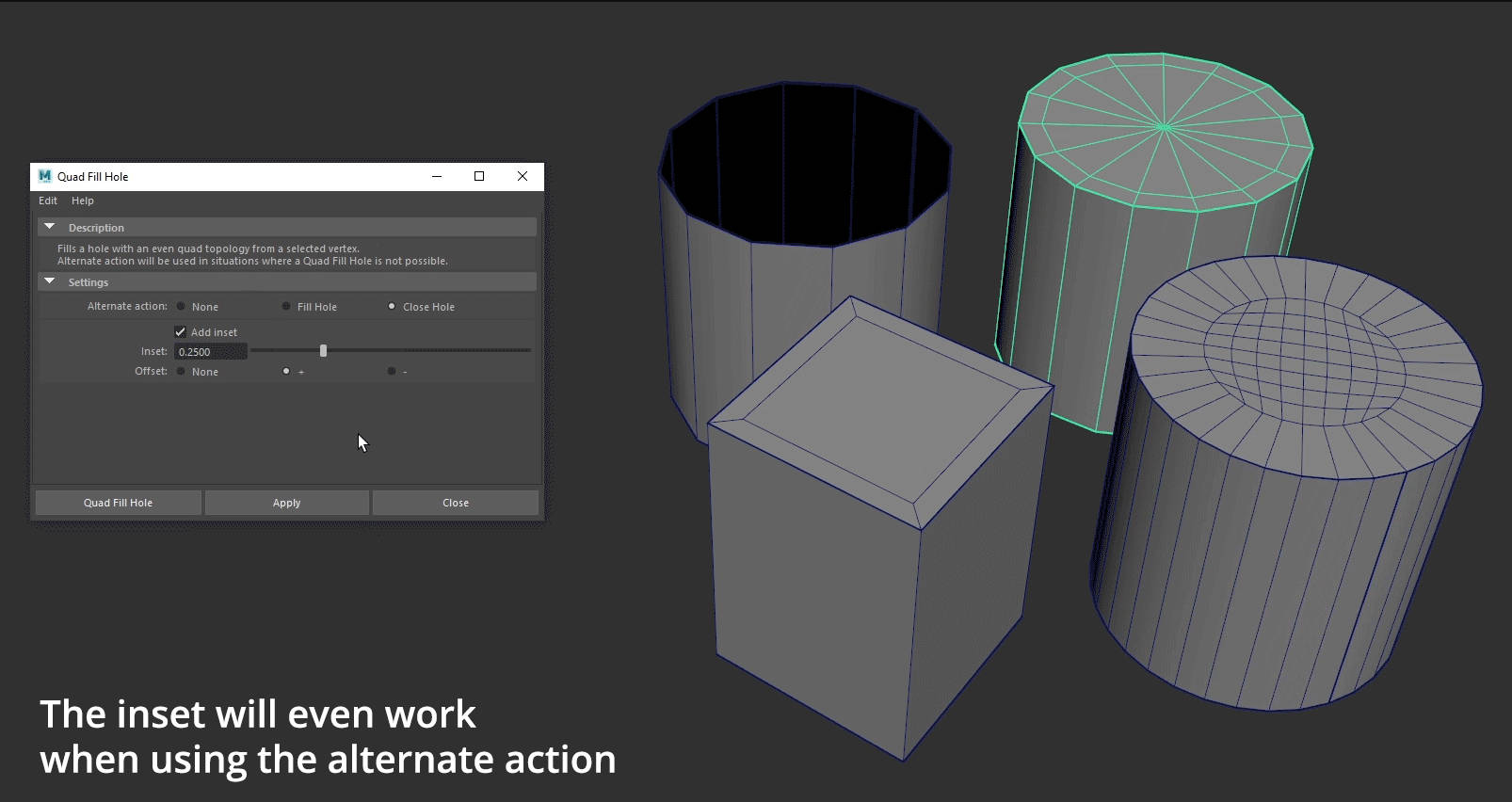
Task: Collapse the Description section
Action: pos(50,227)
